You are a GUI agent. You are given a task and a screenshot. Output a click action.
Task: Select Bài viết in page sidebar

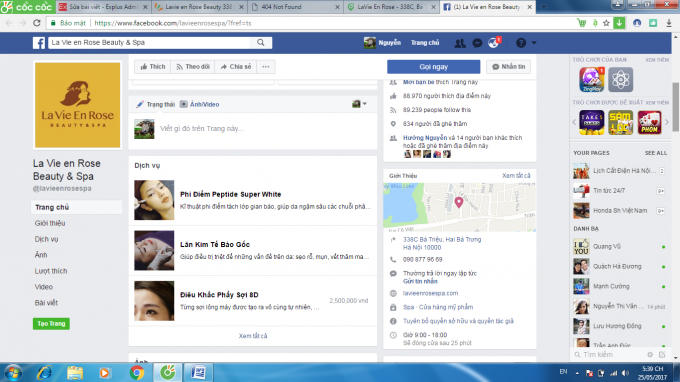46,303
